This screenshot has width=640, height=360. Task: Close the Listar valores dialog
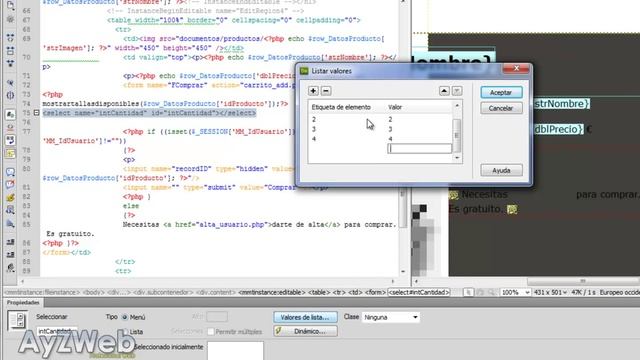point(516,69)
